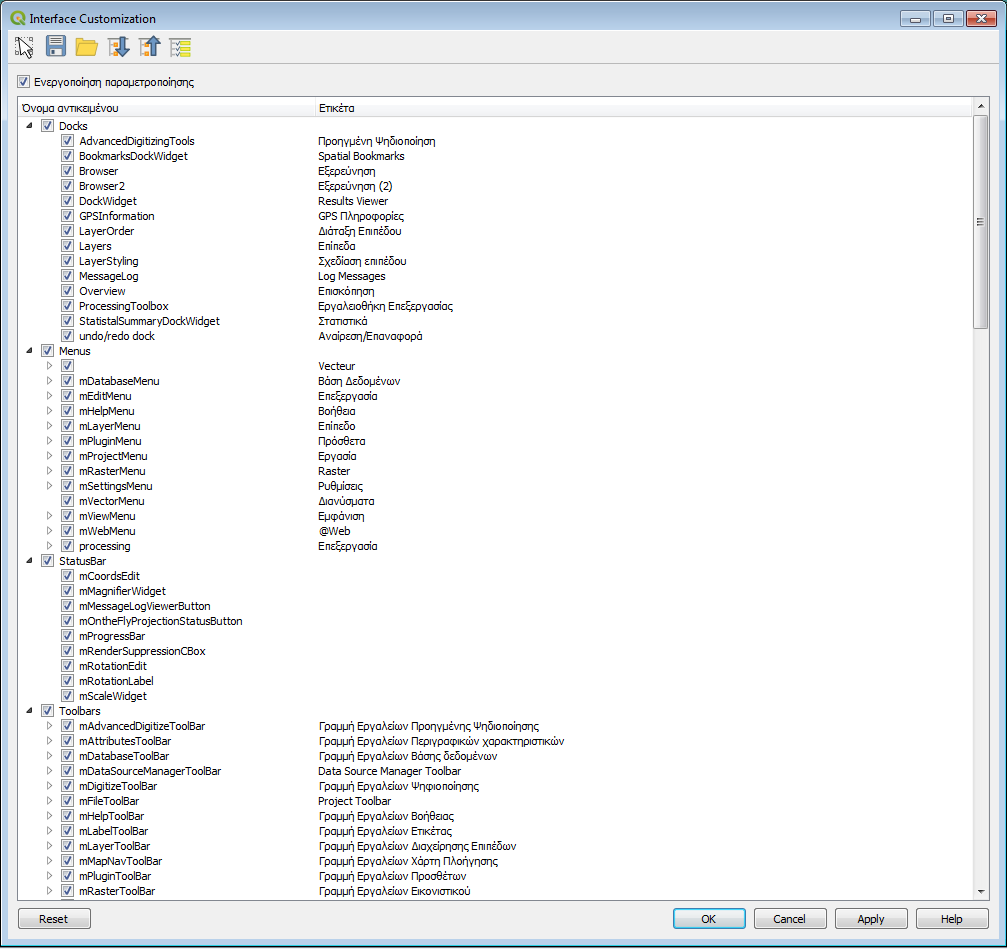The height and width of the screenshot is (949, 1007).
Task: Collapse the Menus tree group
Action: point(30,351)
